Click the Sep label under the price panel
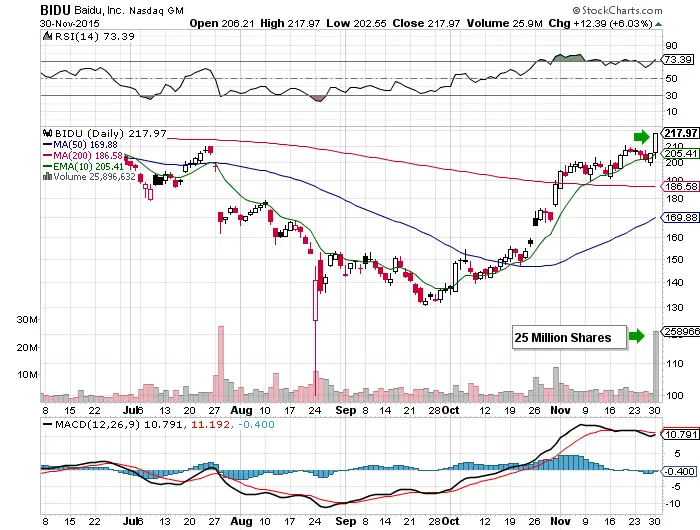This screenshot has height=530, width=700. pos(346,410)
